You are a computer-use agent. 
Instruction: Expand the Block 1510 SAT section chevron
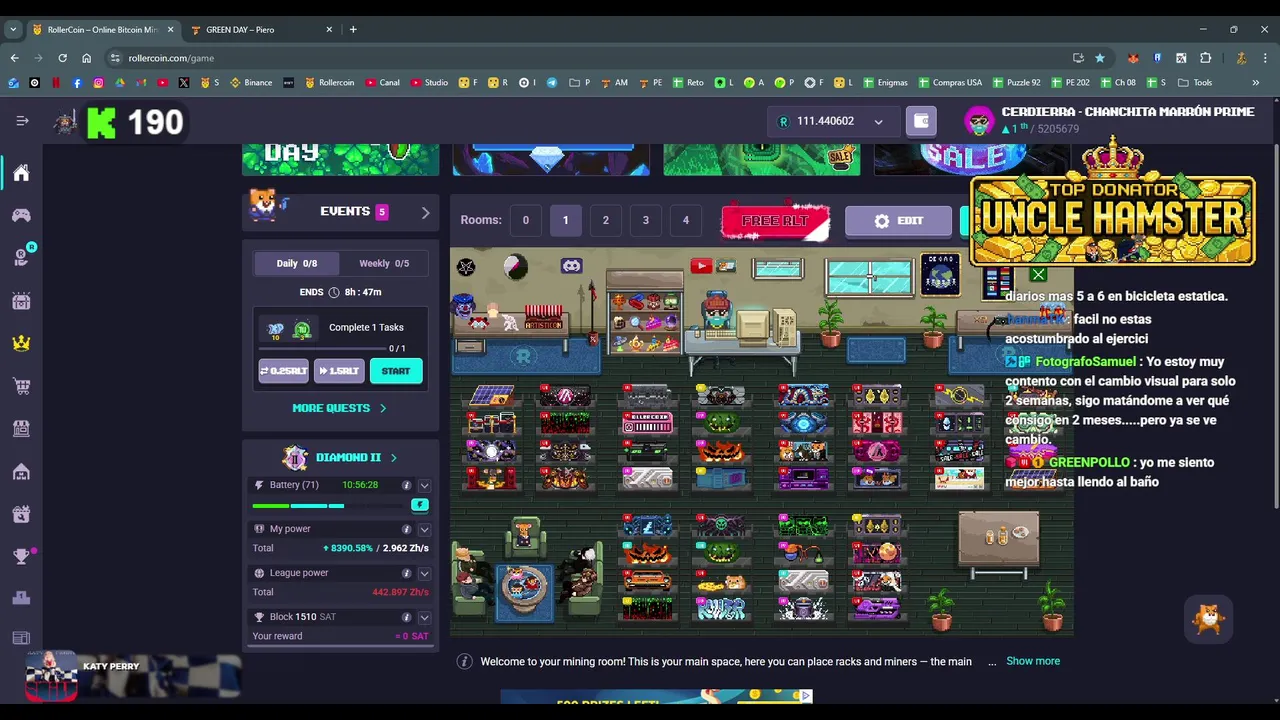(424, 617)
